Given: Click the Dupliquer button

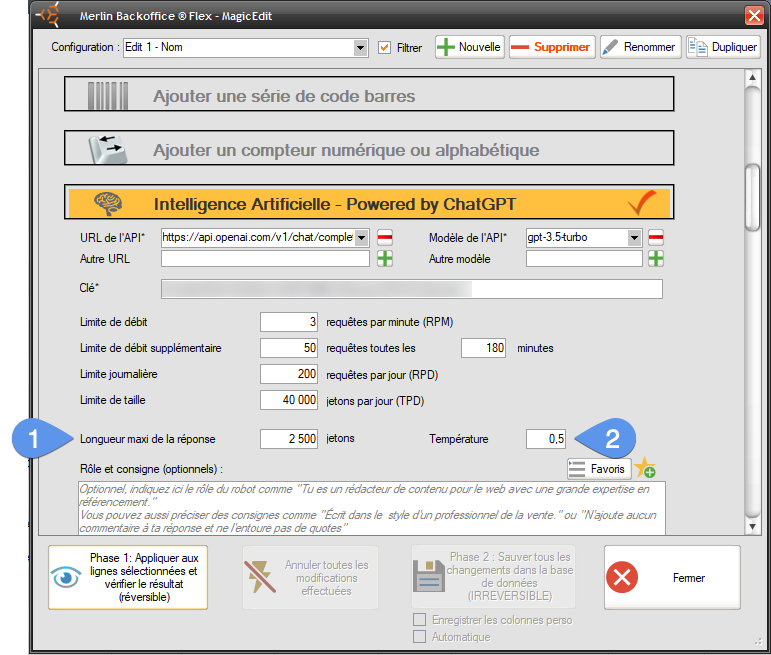Looking at the screenshot, I should click(x=723, y=47).
